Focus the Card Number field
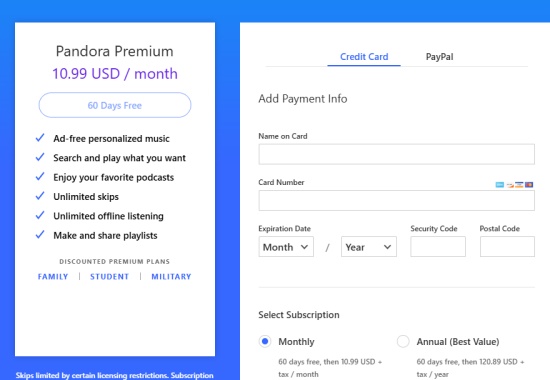 point(396,200)
